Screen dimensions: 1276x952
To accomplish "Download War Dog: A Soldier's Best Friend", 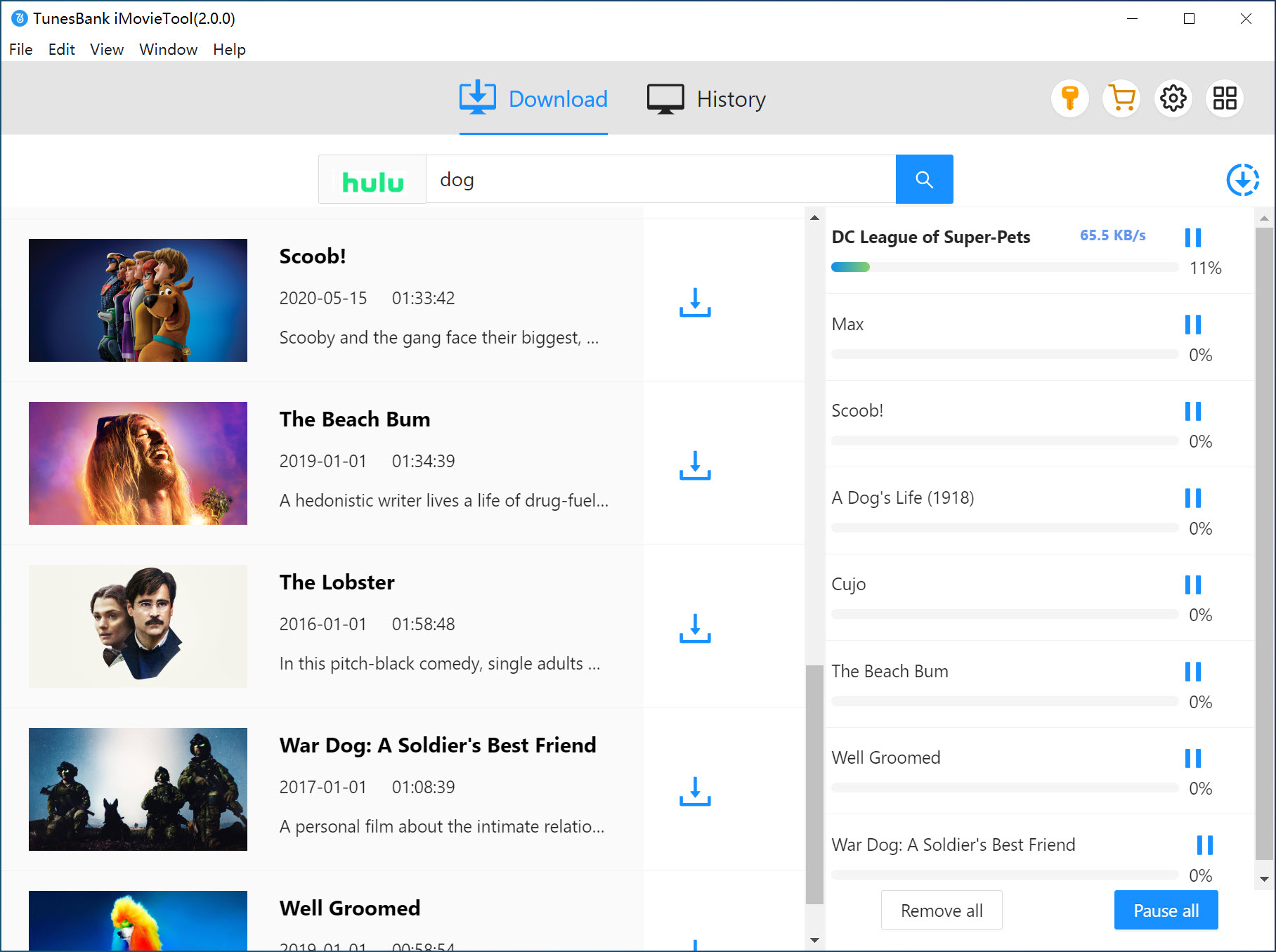I will coord(695,791).
